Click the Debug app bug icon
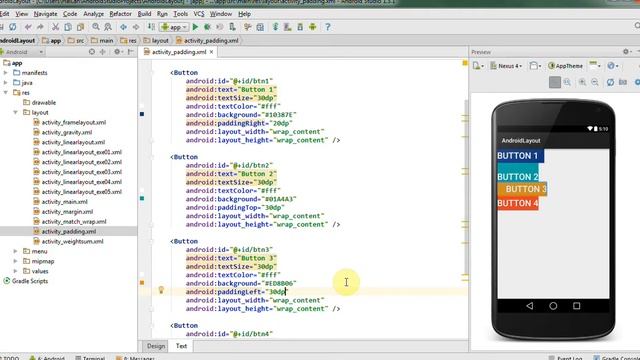Viewport: 640px width, 360px height. tap(207, 27)
